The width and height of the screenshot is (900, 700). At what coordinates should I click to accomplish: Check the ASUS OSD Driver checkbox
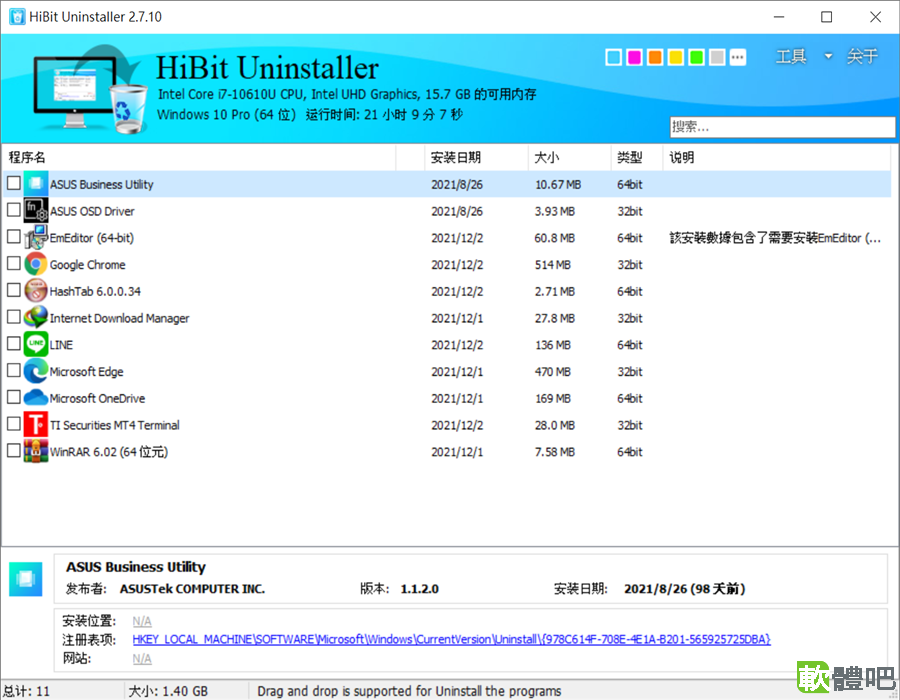click(14, 210)
